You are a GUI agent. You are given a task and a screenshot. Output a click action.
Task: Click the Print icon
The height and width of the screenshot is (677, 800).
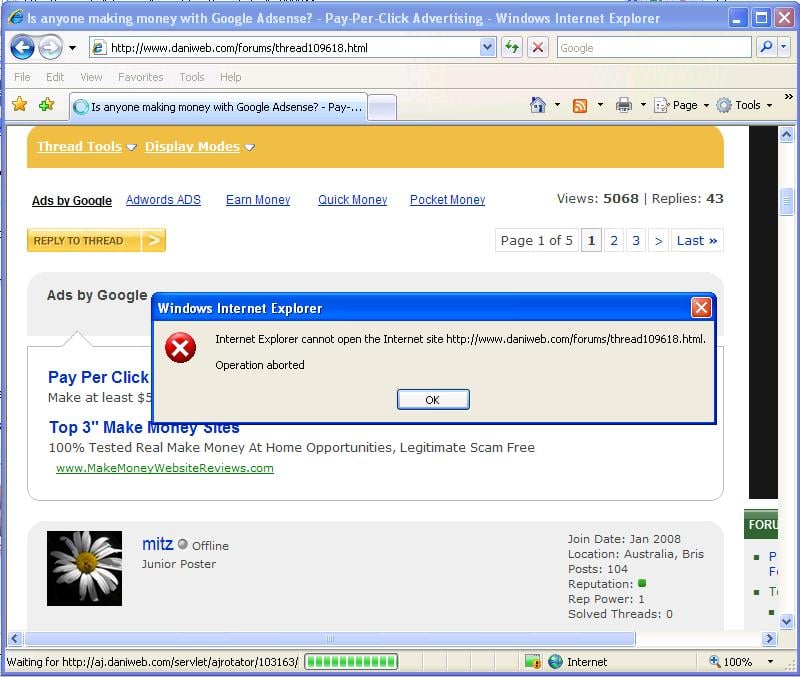pos(623,105)
